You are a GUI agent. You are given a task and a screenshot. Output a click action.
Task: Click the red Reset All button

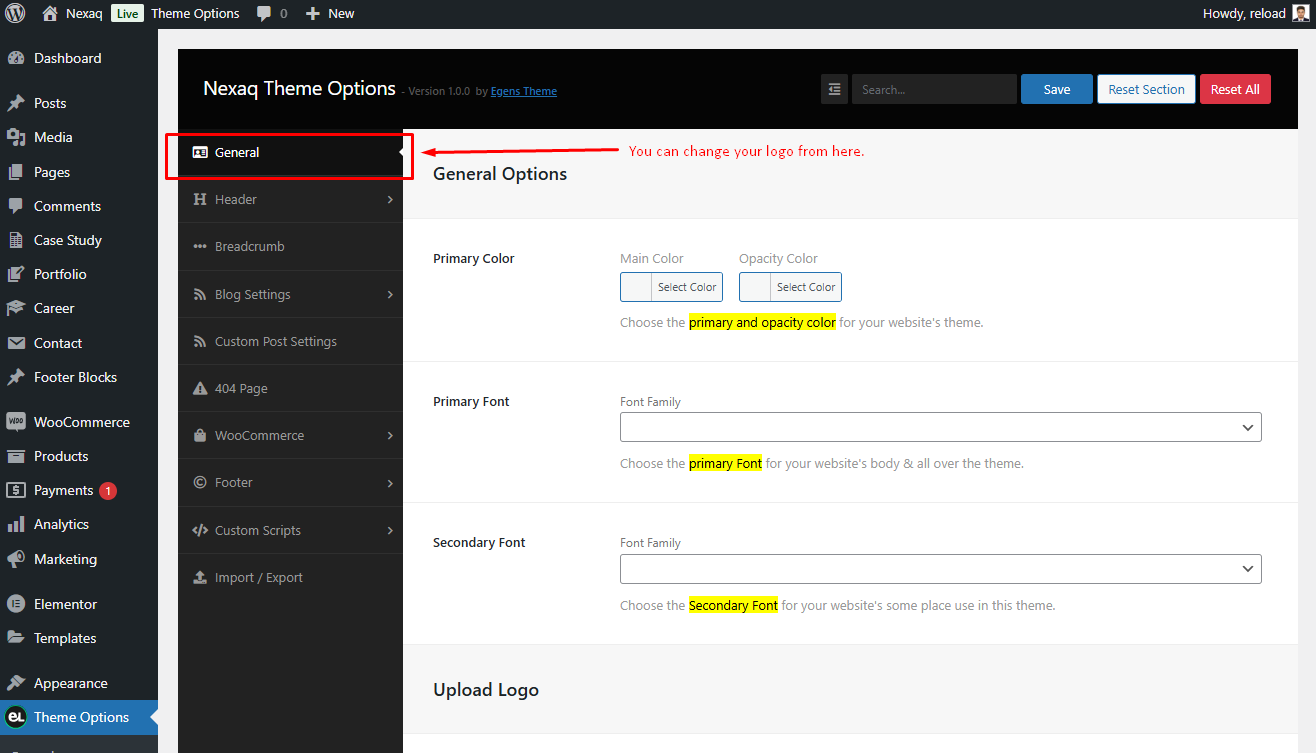tap(1235, 89)
